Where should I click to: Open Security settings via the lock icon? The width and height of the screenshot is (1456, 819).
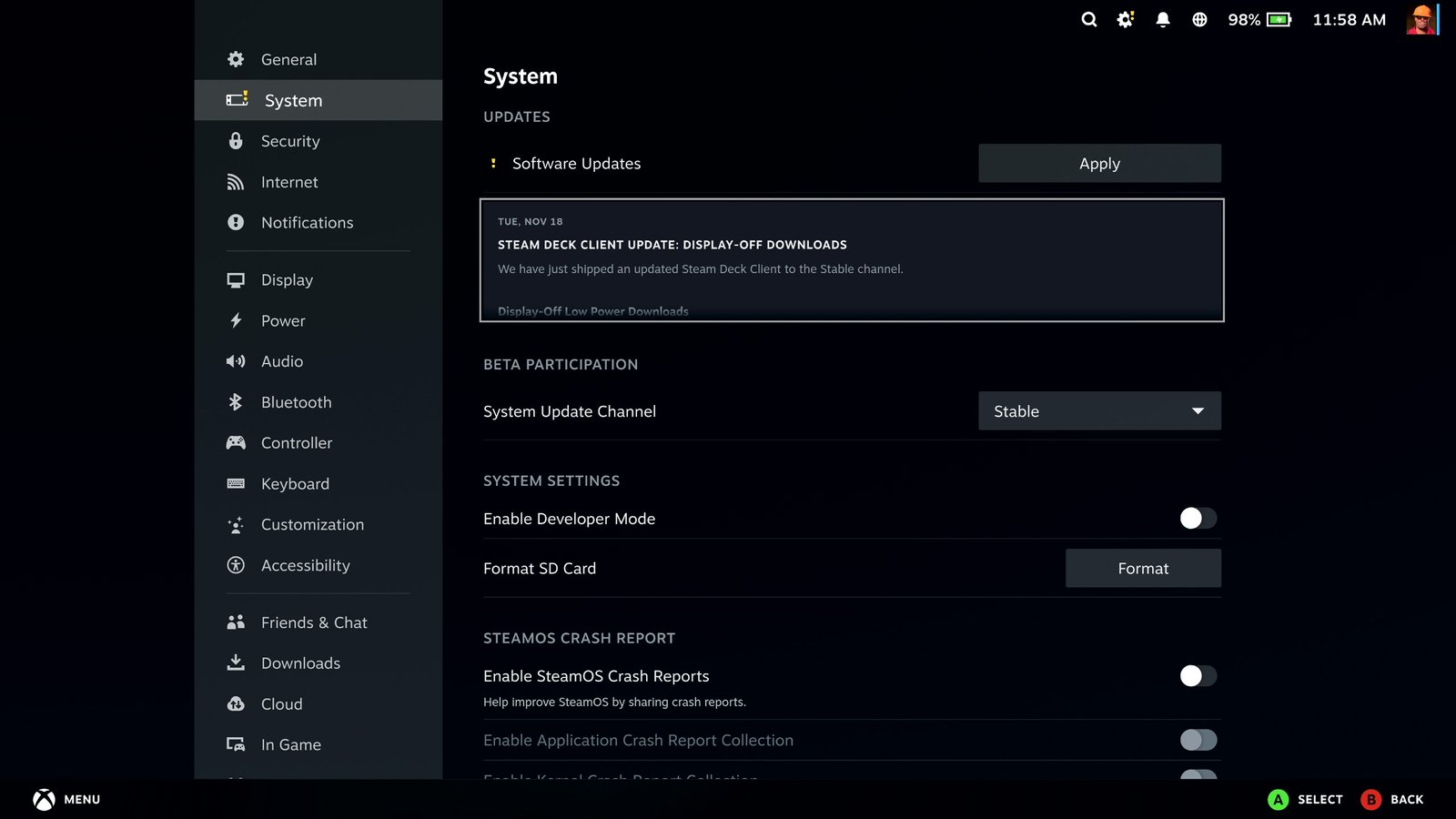(x=235, y=141)
